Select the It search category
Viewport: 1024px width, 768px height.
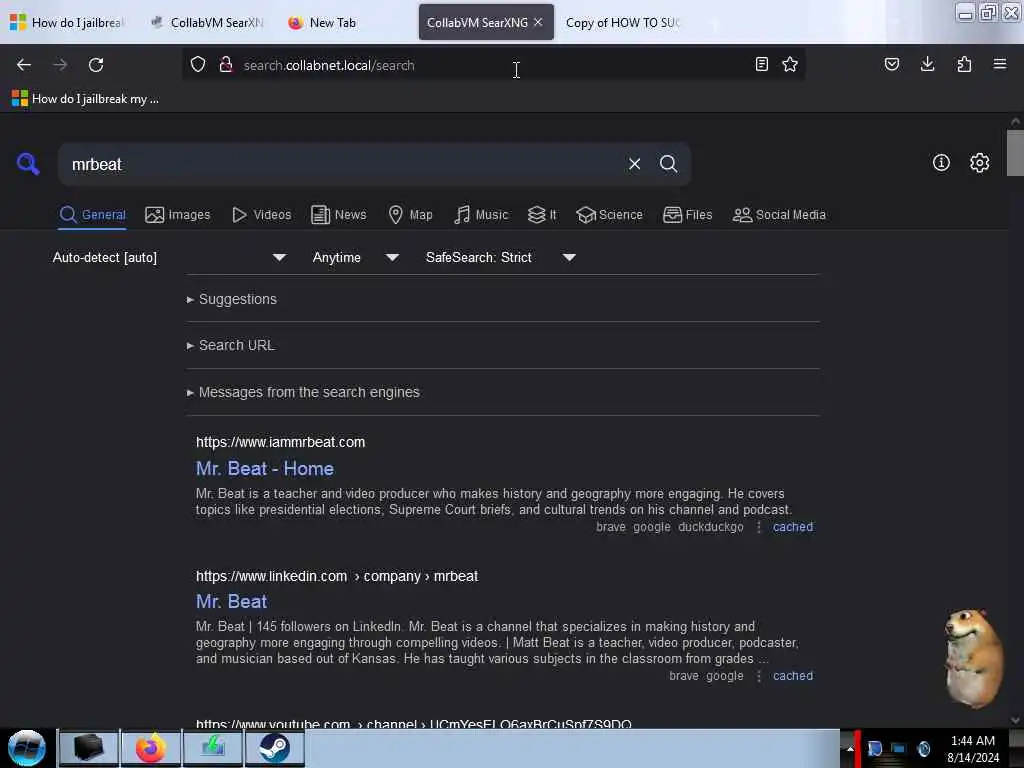[x=542, y=215]
